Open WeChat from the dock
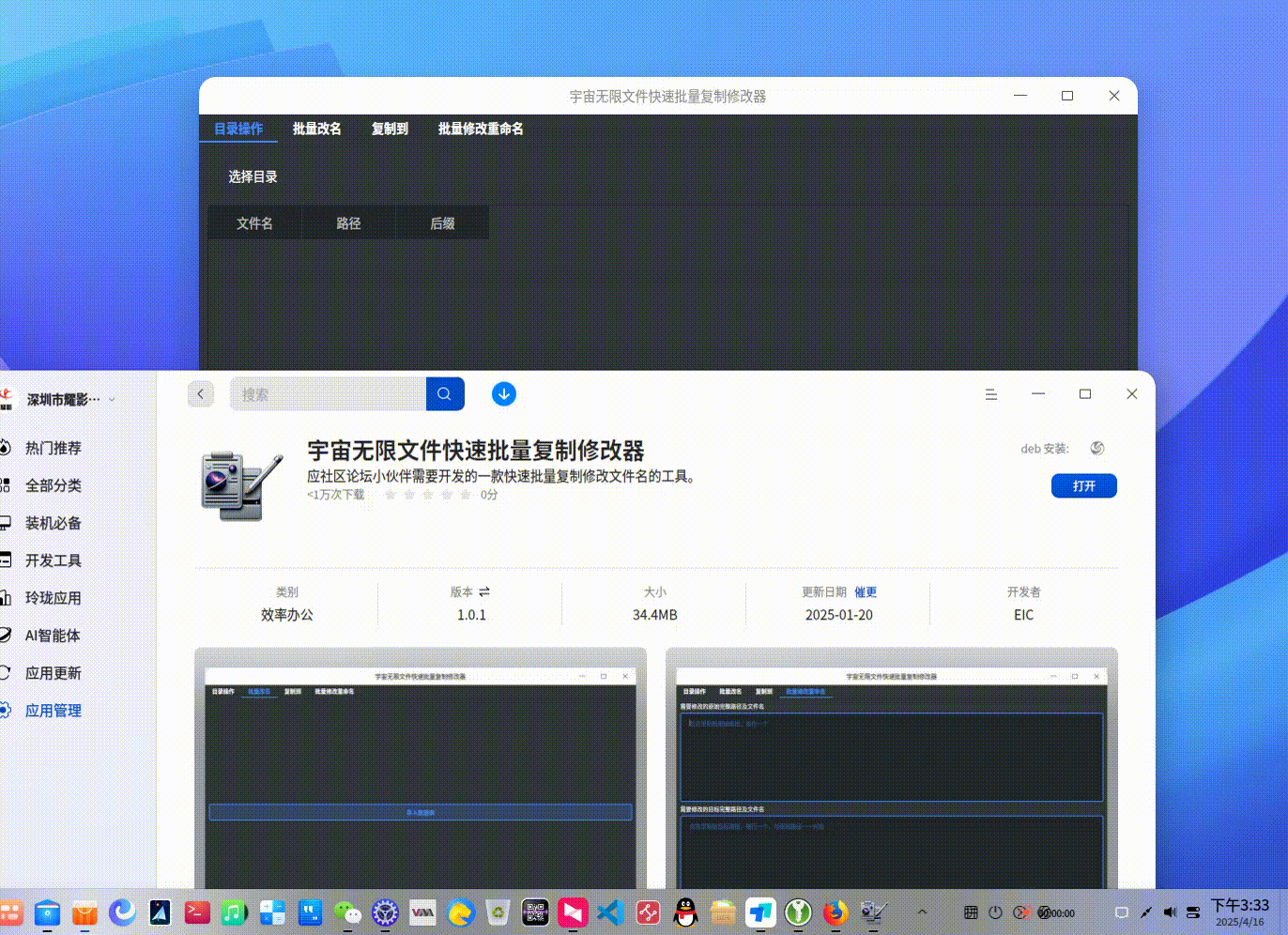This screenshot has height=935, width=1288. [x=347, y=912]
